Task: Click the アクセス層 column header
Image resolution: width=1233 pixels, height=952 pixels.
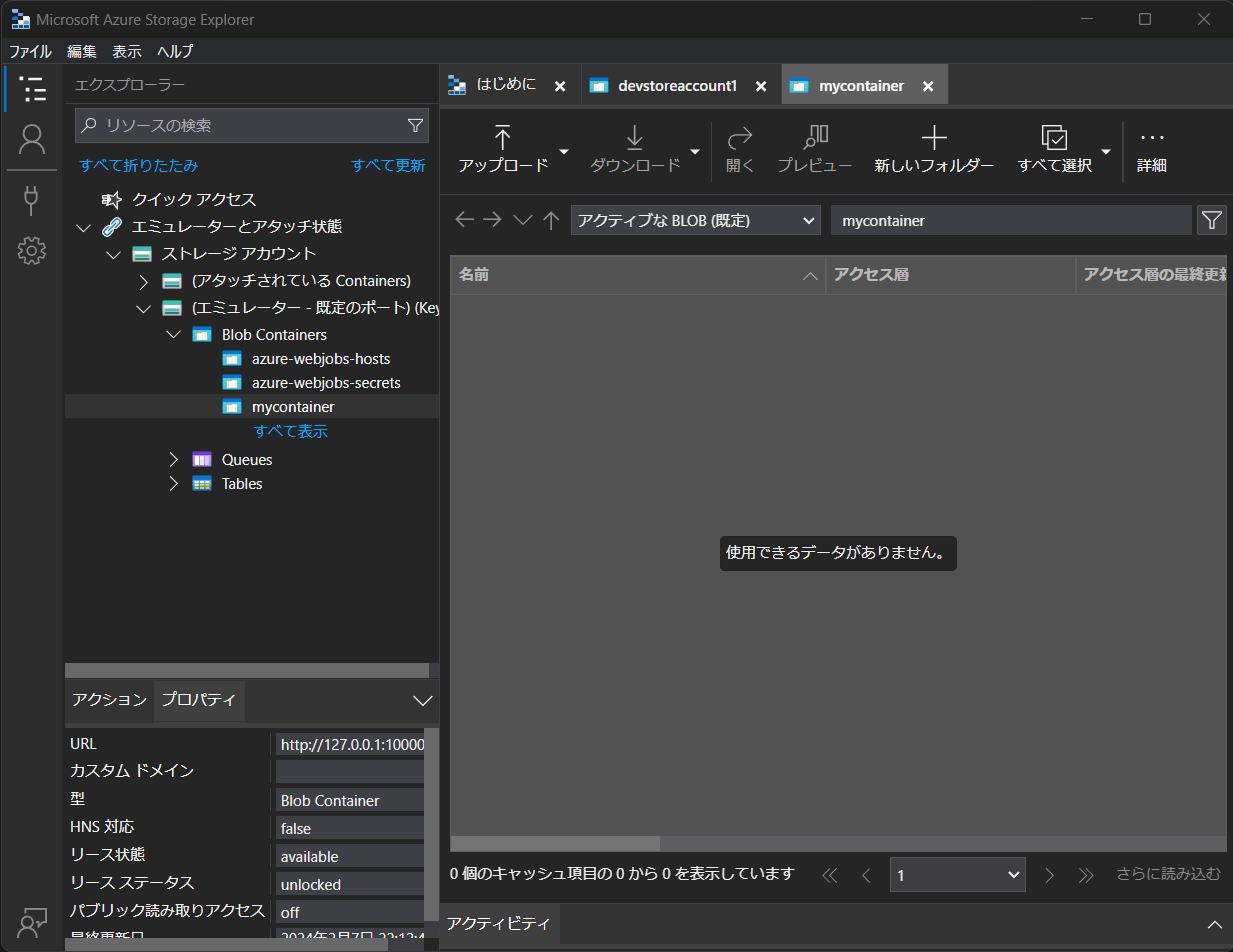Action: [x=951, y=275]
